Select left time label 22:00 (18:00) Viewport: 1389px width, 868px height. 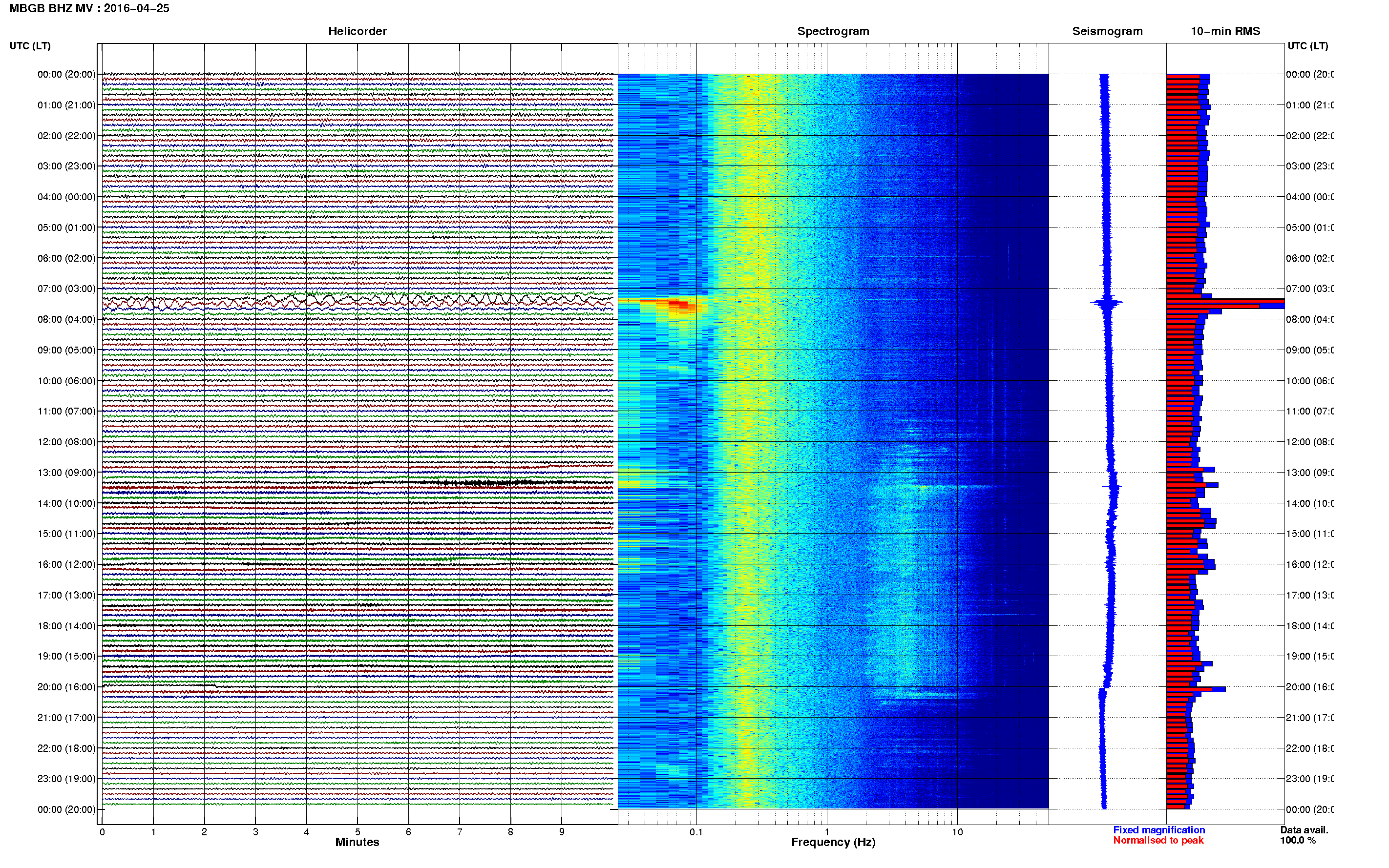click(x=66, y=748)
